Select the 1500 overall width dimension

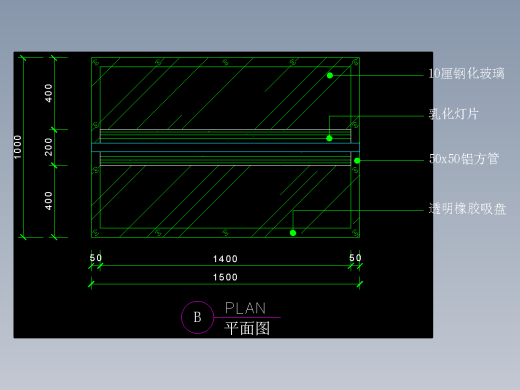pos(225,277)
